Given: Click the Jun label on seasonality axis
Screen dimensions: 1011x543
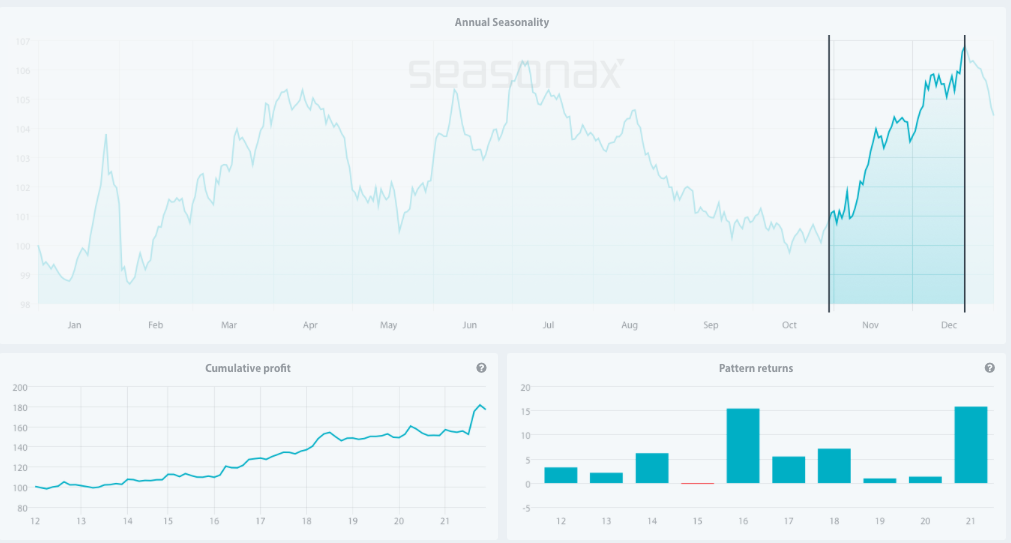Looking at the screenshot, I should coord(469,325).
